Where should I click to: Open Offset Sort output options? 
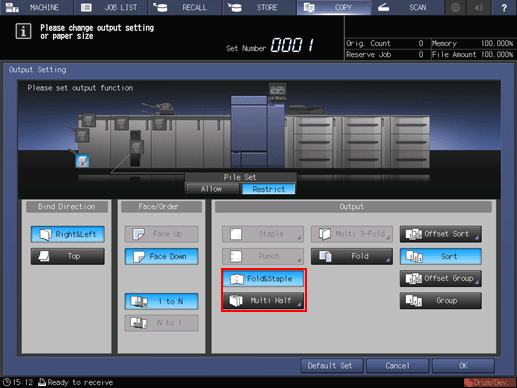tap(441, 234)
